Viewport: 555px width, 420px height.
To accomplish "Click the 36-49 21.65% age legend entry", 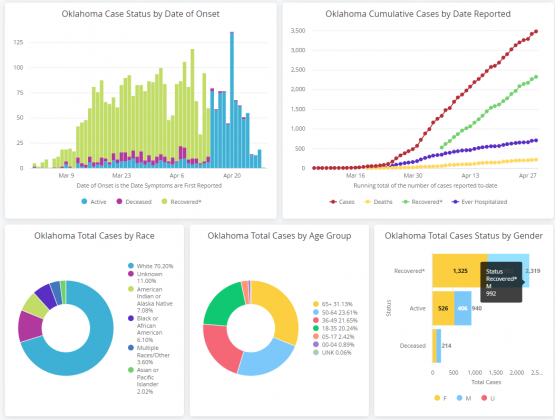I will click(335, 321).
